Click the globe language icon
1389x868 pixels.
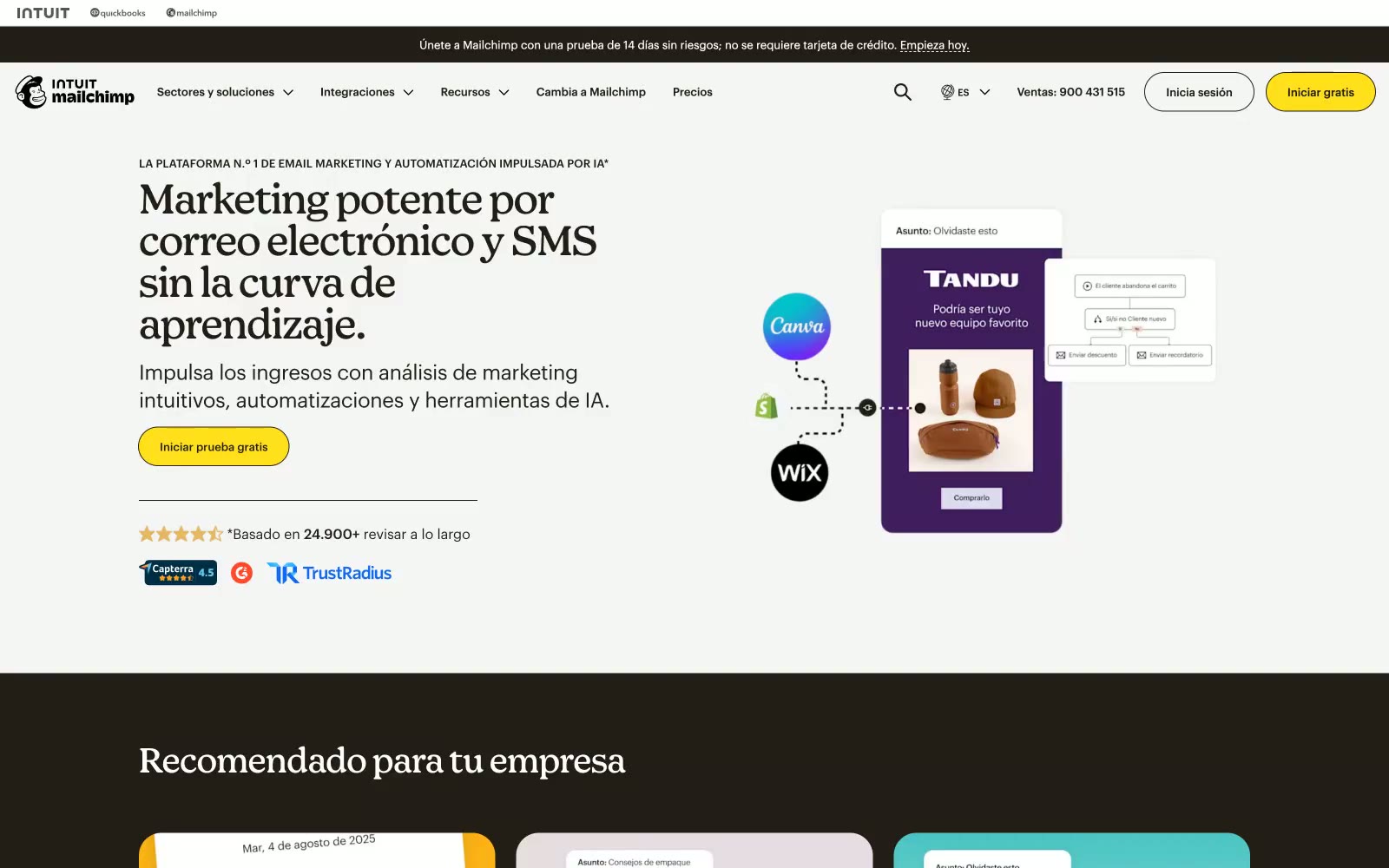(947, 92)
